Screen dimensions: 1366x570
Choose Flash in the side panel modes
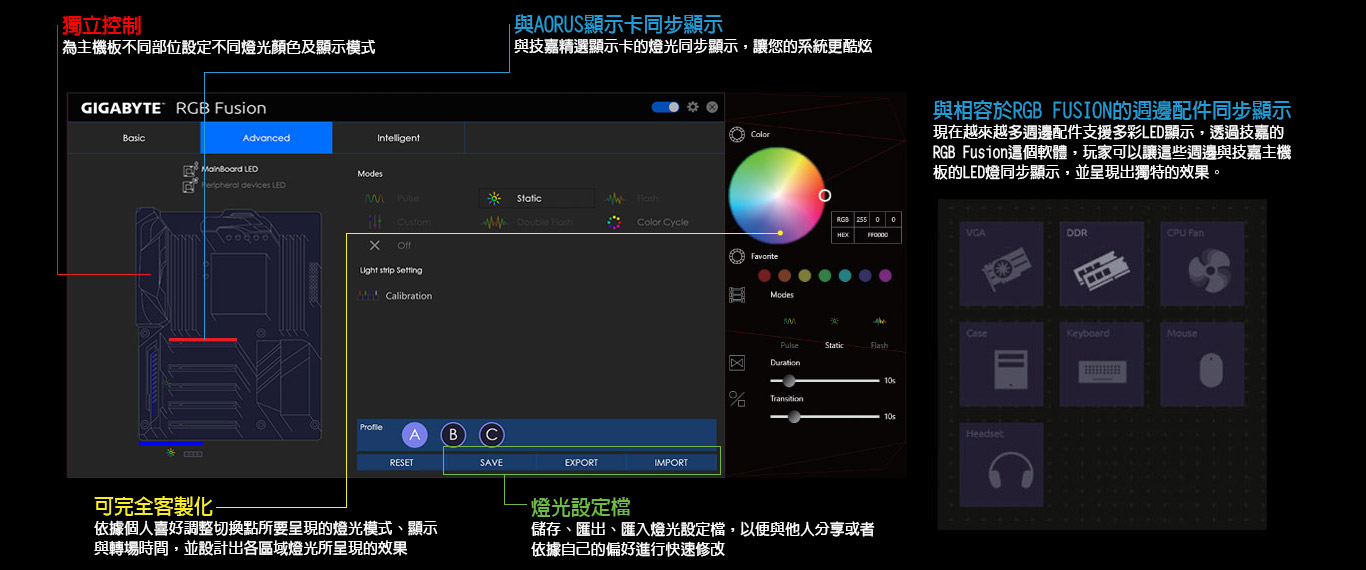(x=879, y=333)
